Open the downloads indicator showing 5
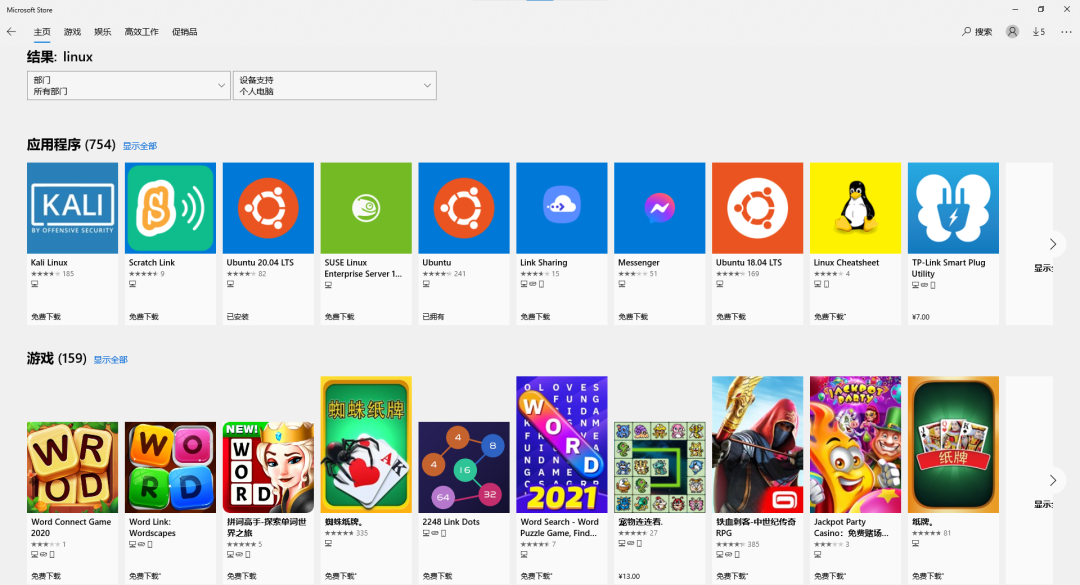 tap(1039, 32)
